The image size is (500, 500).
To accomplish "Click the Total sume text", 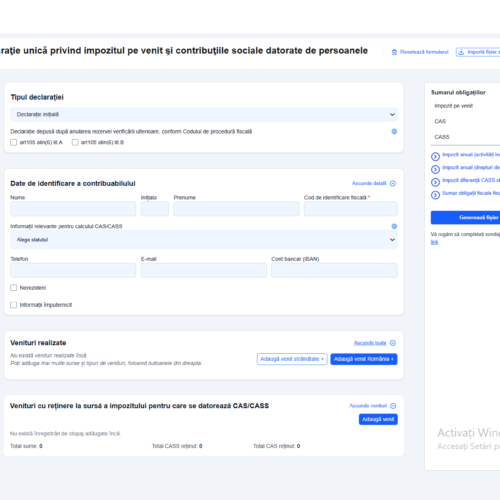I will point(26,446).
